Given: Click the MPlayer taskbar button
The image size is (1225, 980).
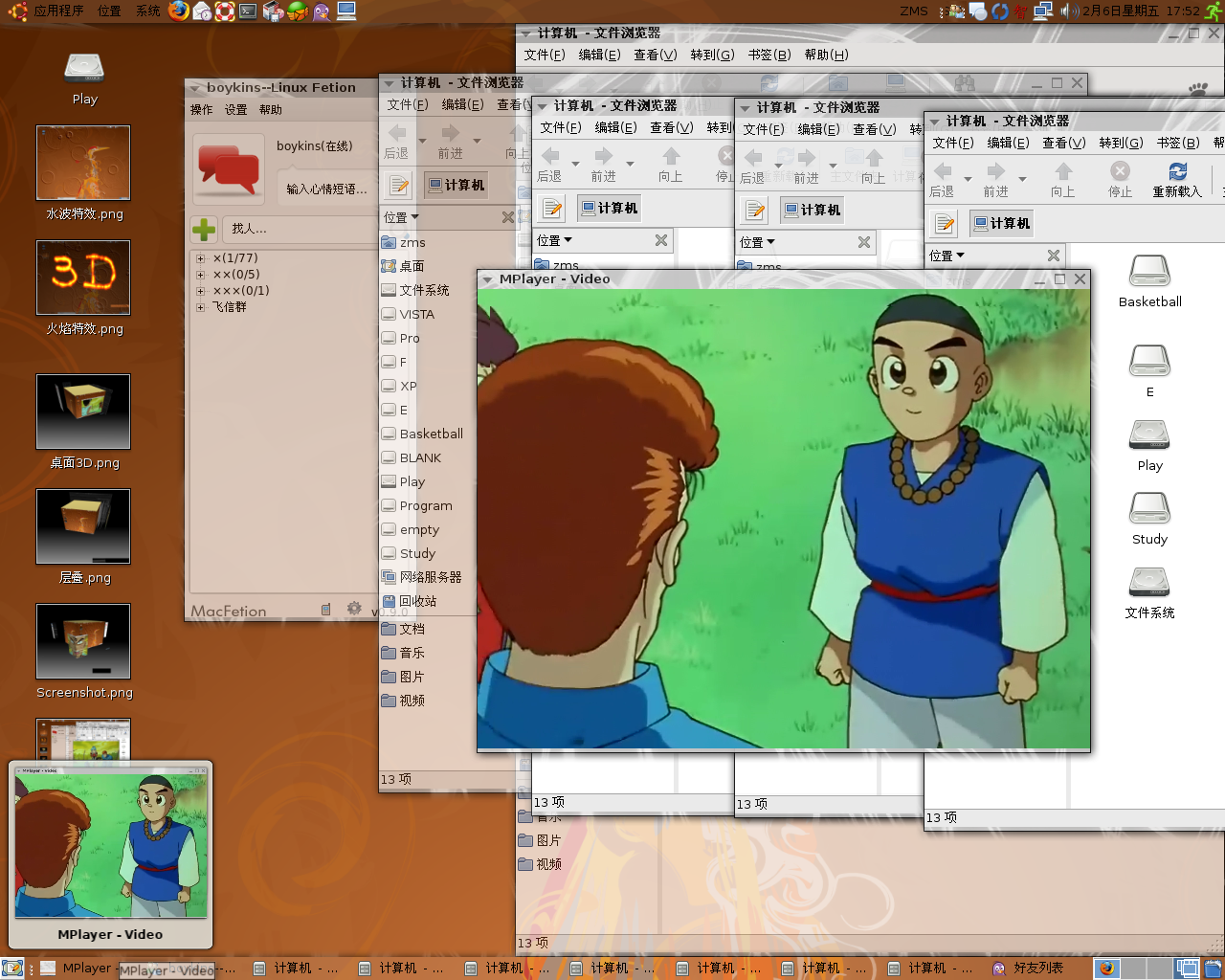Looking at the screenshot, I should pos(78,969).
